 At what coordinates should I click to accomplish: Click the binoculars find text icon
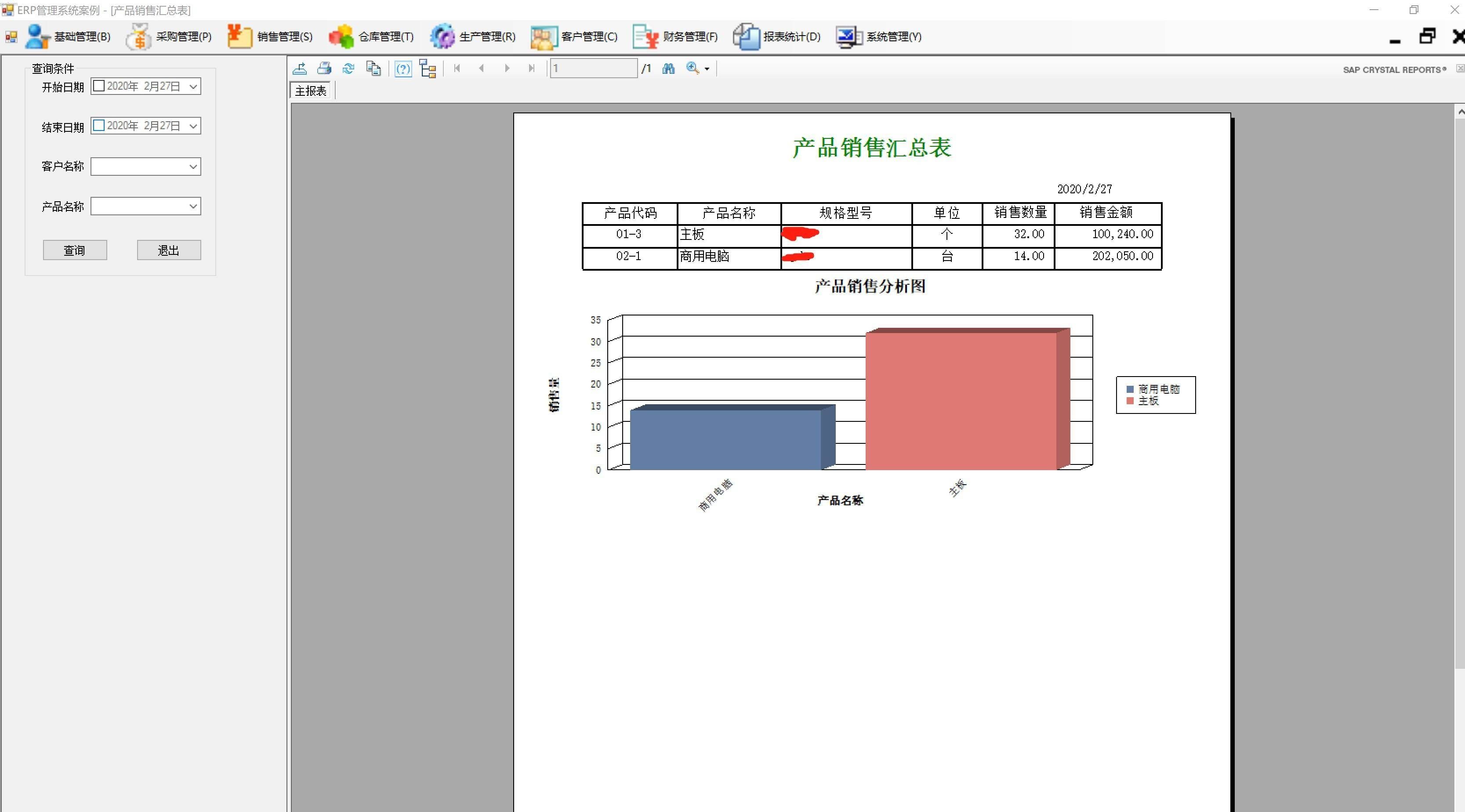668,69
